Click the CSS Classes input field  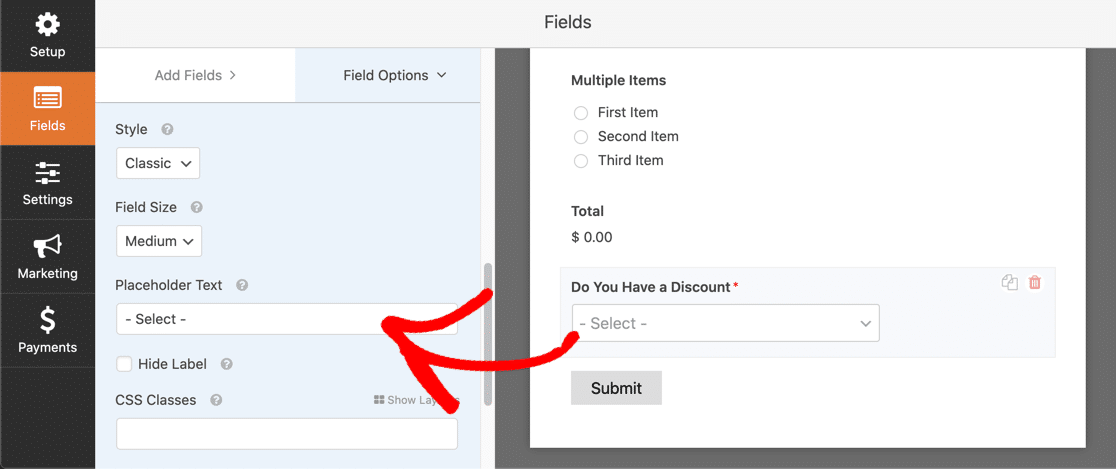pyautogui.click(x=287, y=434)
